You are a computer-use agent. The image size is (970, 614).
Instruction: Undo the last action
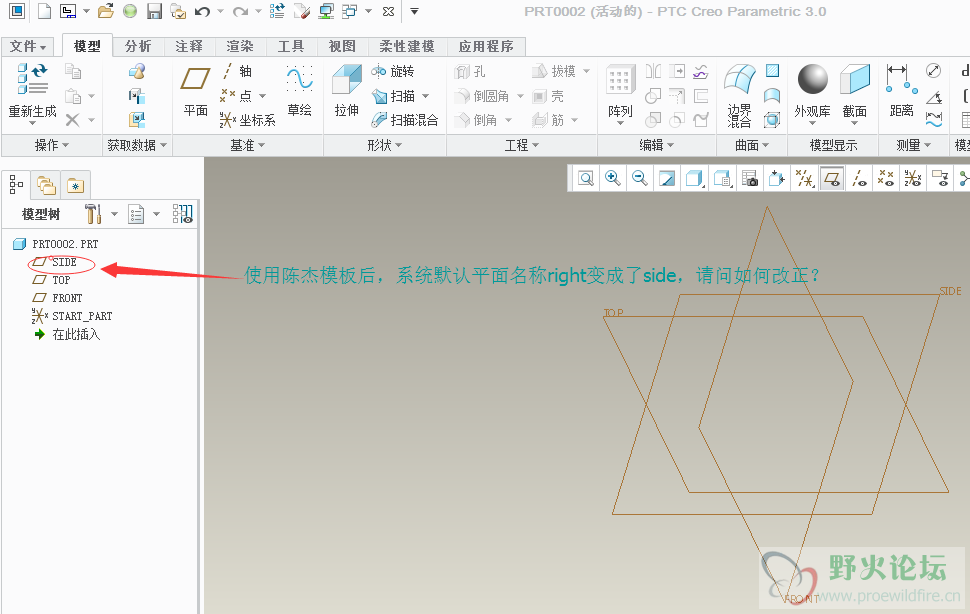click(202, 11)
